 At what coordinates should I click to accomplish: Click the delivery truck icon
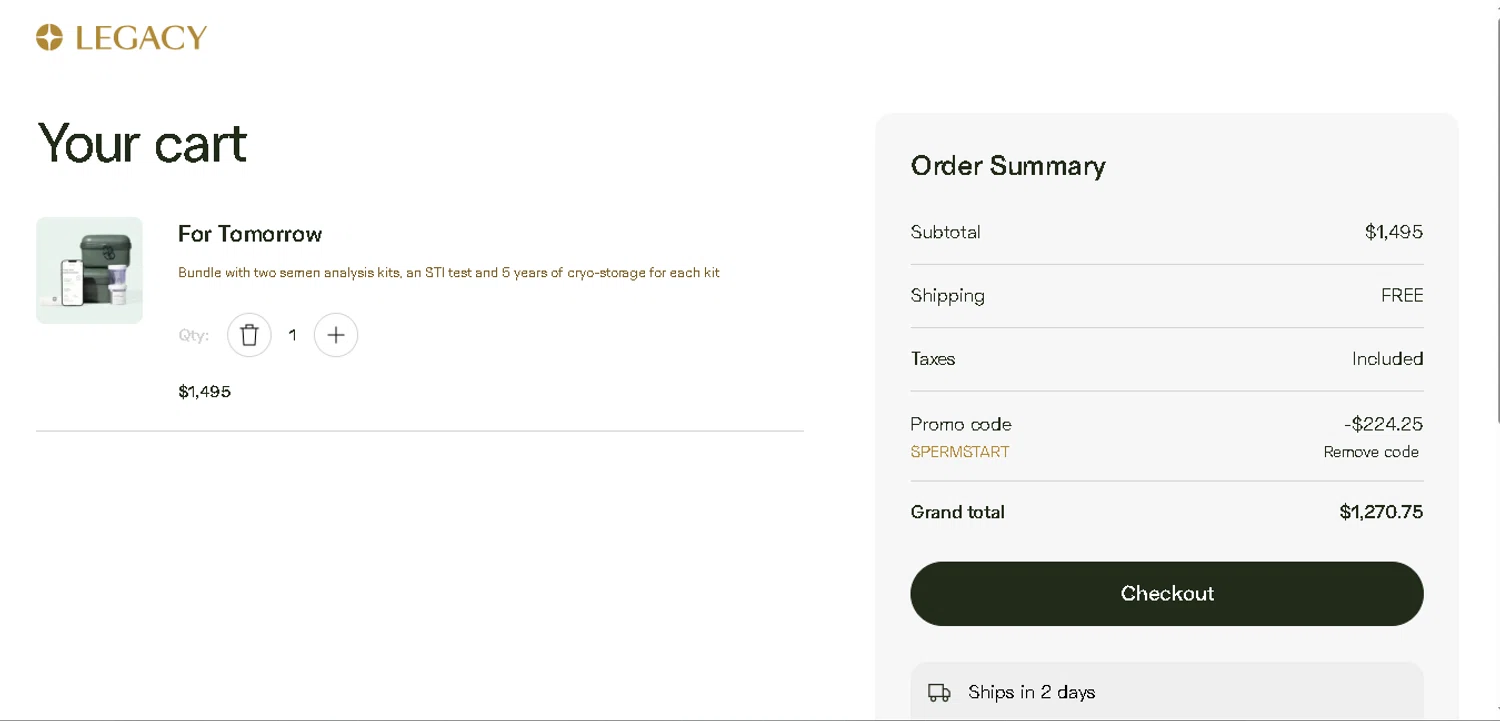click(939, 692)
